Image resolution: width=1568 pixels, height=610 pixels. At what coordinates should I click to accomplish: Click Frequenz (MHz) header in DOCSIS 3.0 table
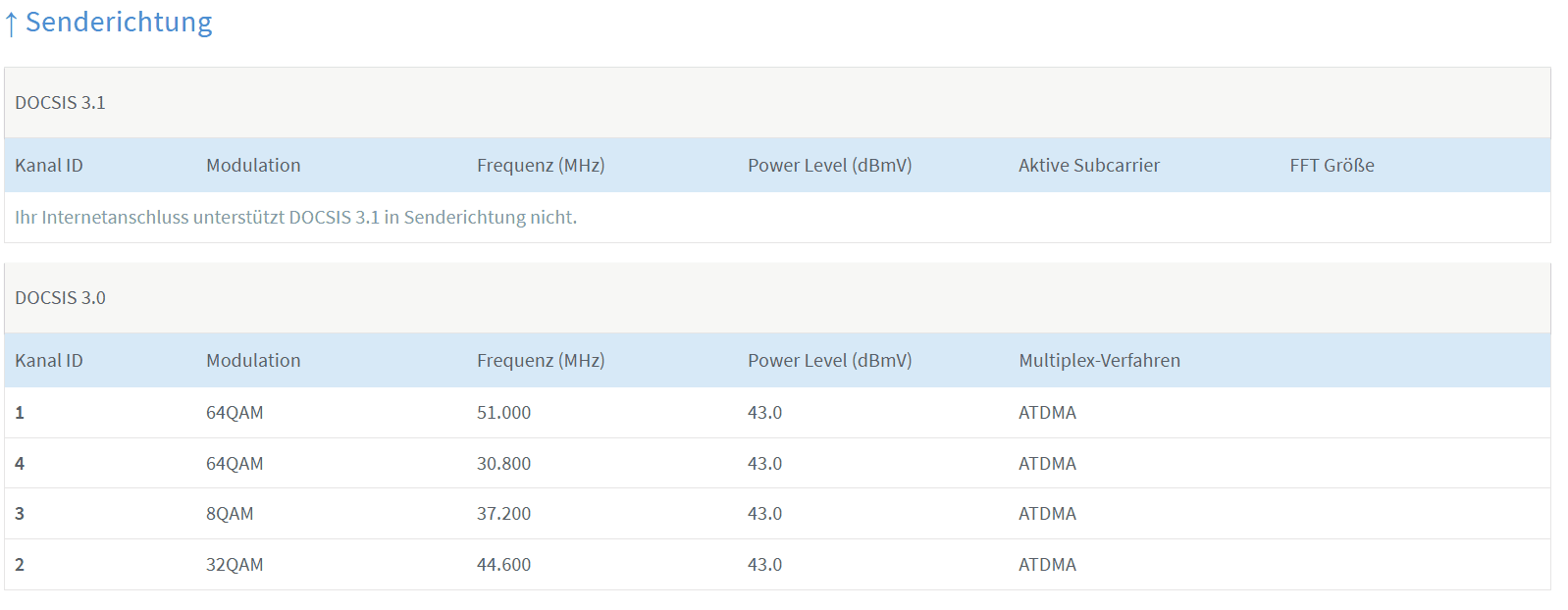(x=541, y=361)
